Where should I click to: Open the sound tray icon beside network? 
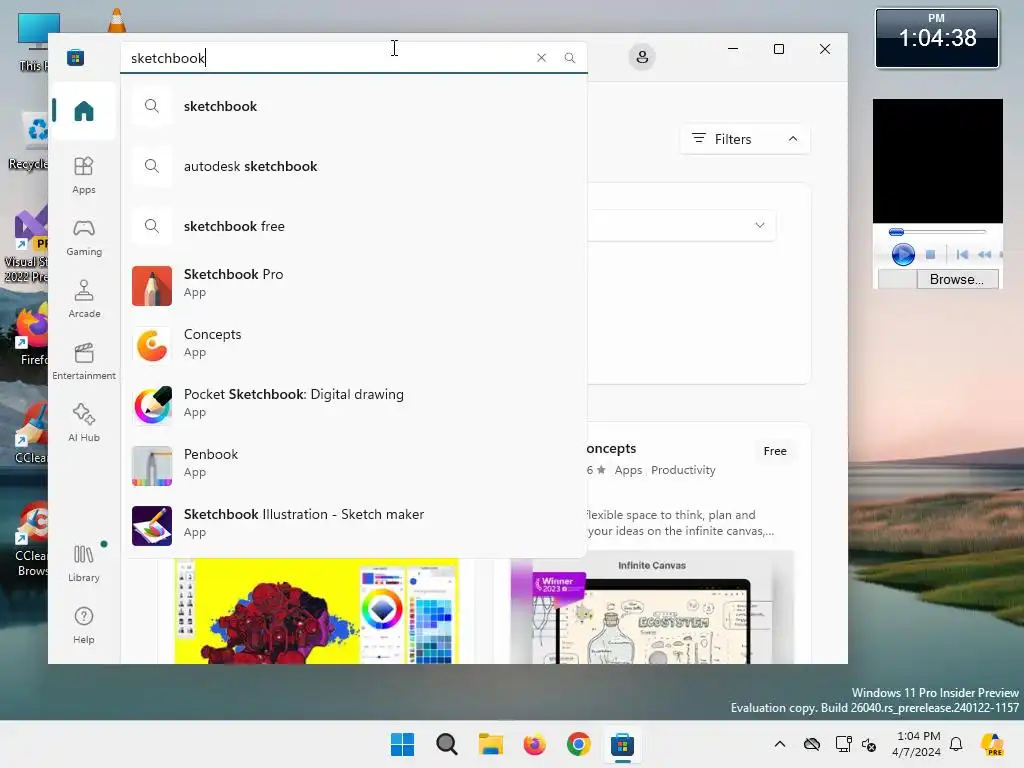click(869, 744)
